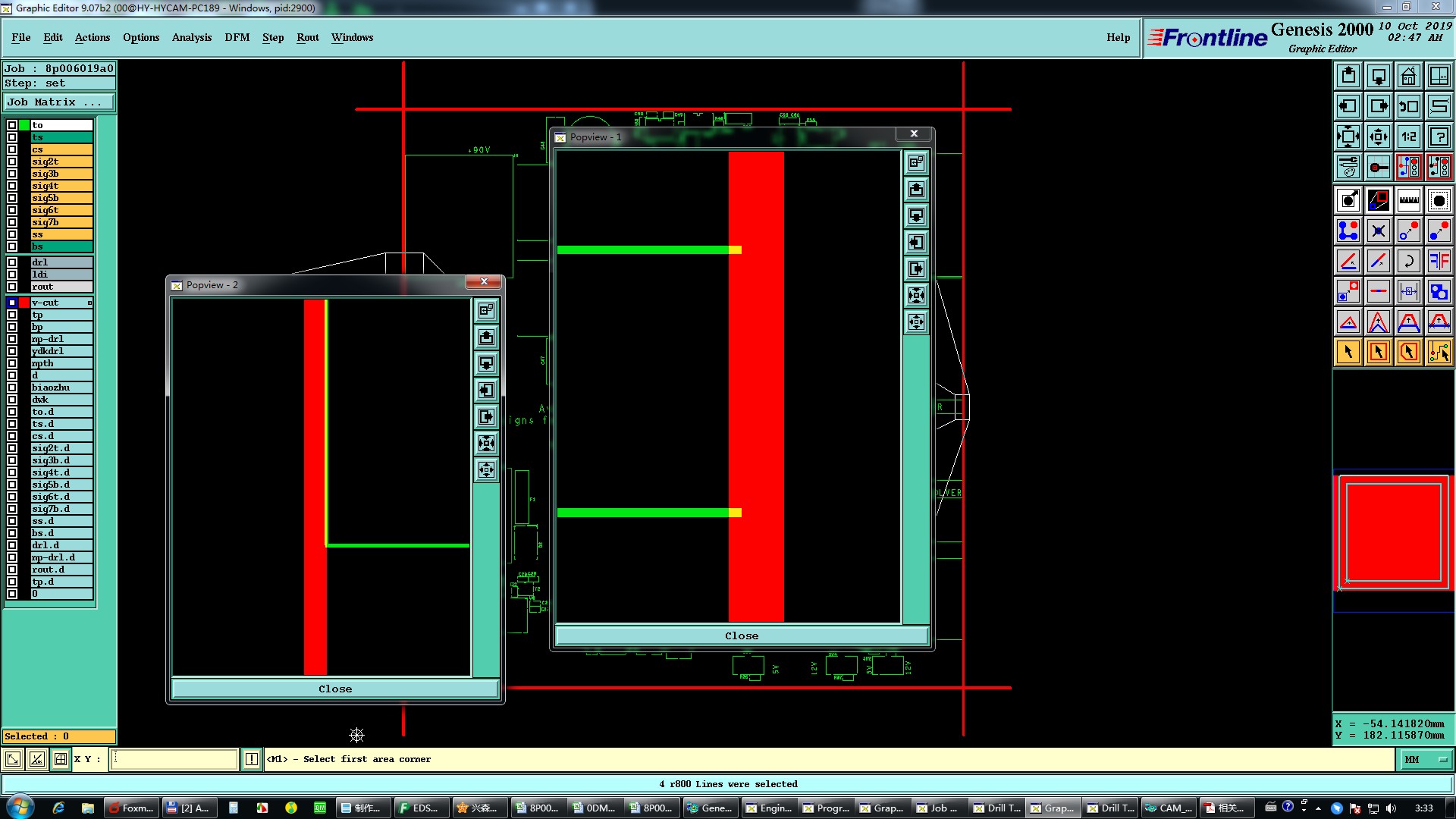
Task: Click the X Y coordinate input field
Action: 174,759
